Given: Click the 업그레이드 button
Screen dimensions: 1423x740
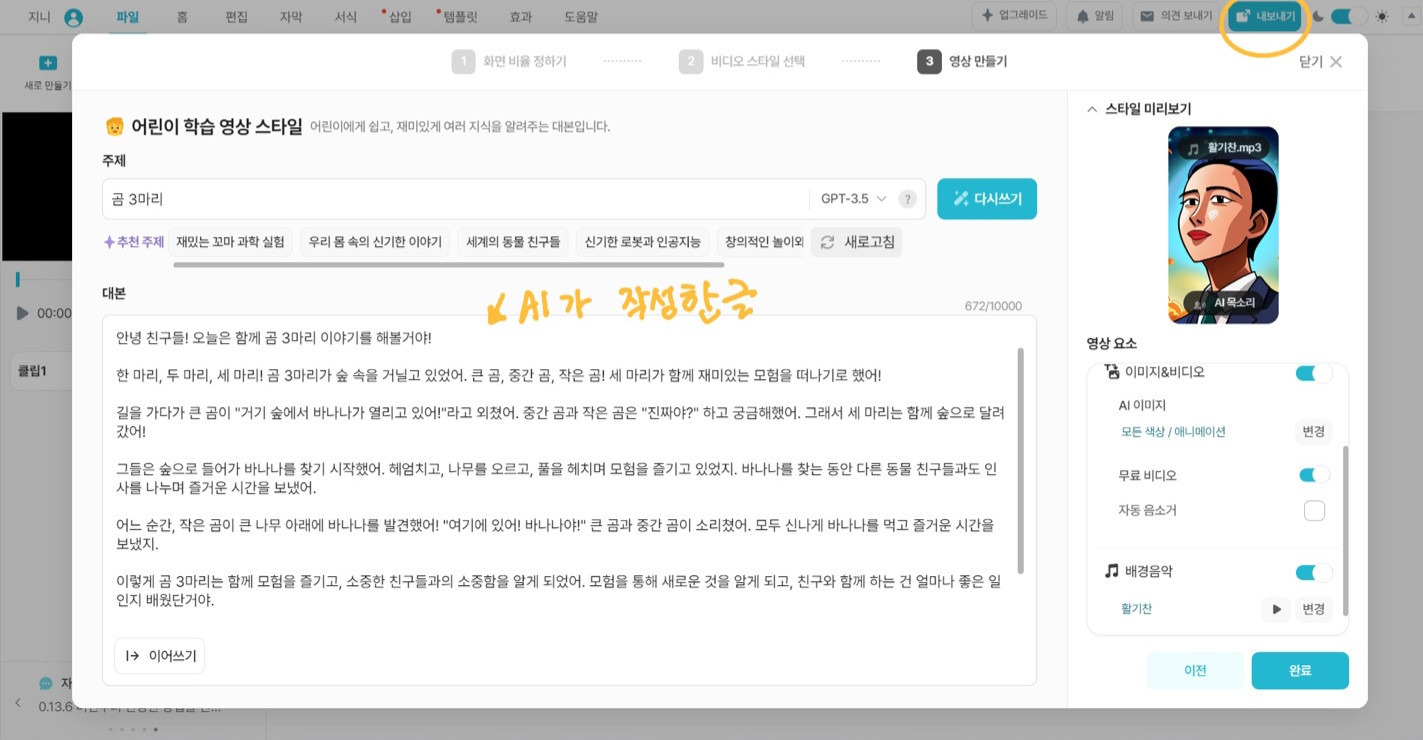Looking at the screenshot, I should click(x=1014, y=16).
